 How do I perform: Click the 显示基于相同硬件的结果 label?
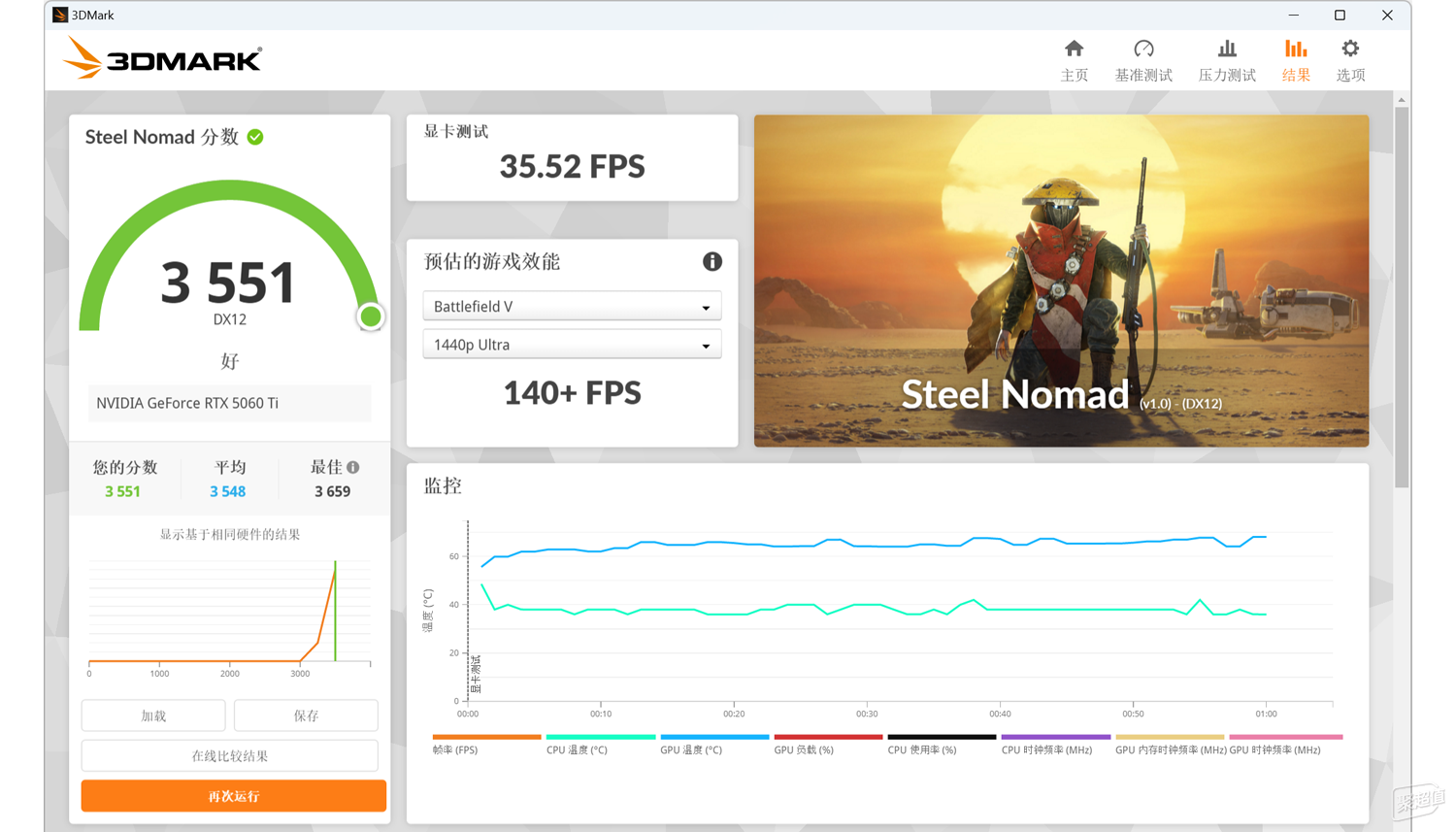(x=230, y=534)
